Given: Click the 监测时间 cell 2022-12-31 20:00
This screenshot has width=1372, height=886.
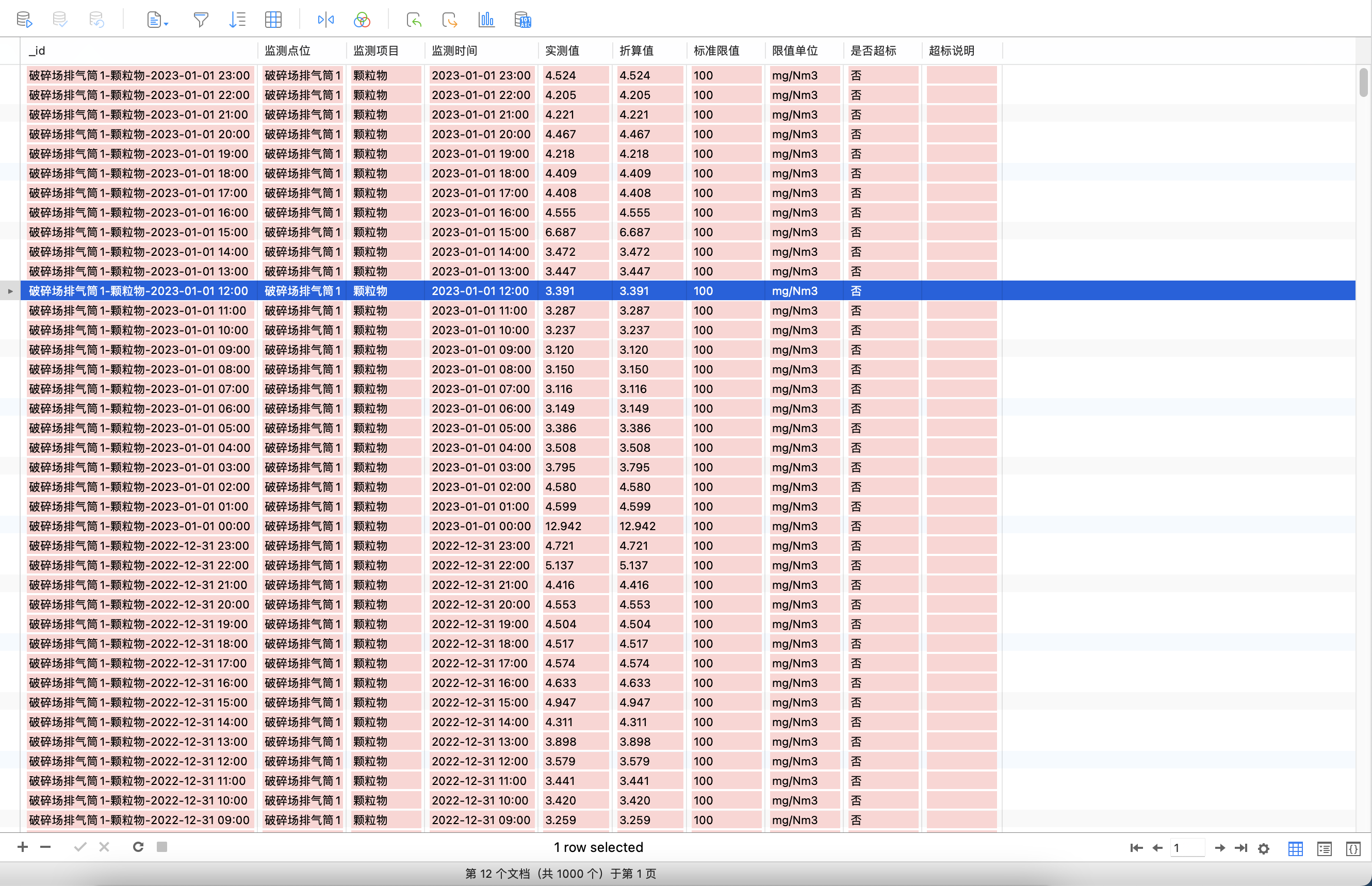Looking at the screenshot, I should click(482, 604).
